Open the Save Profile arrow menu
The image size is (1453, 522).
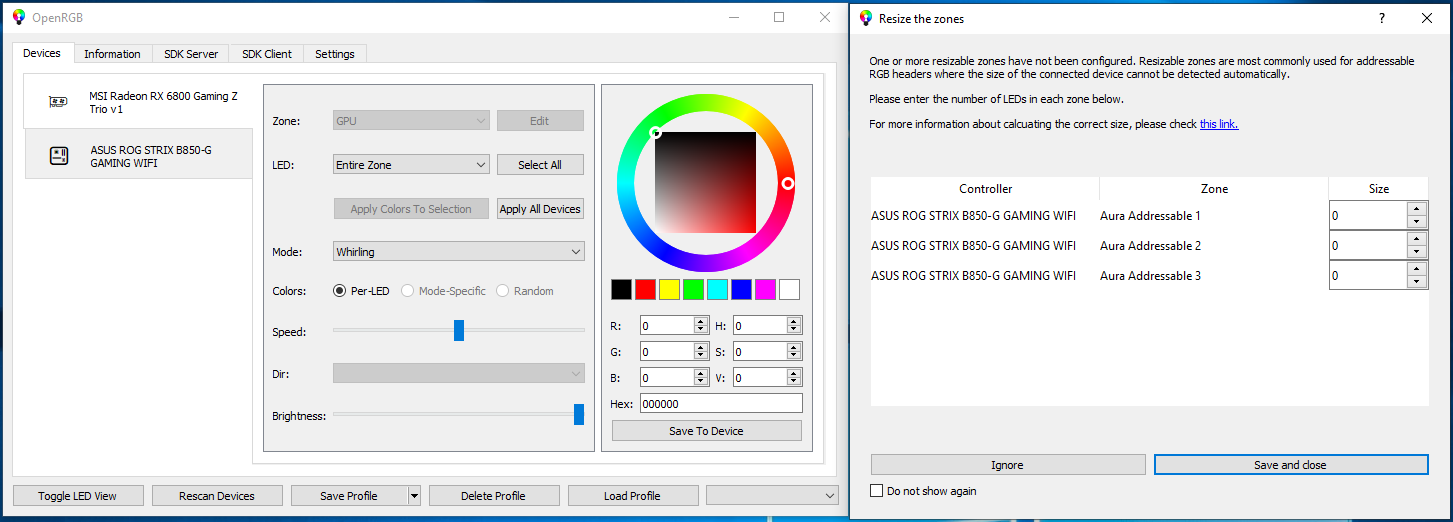coord(414,496)
